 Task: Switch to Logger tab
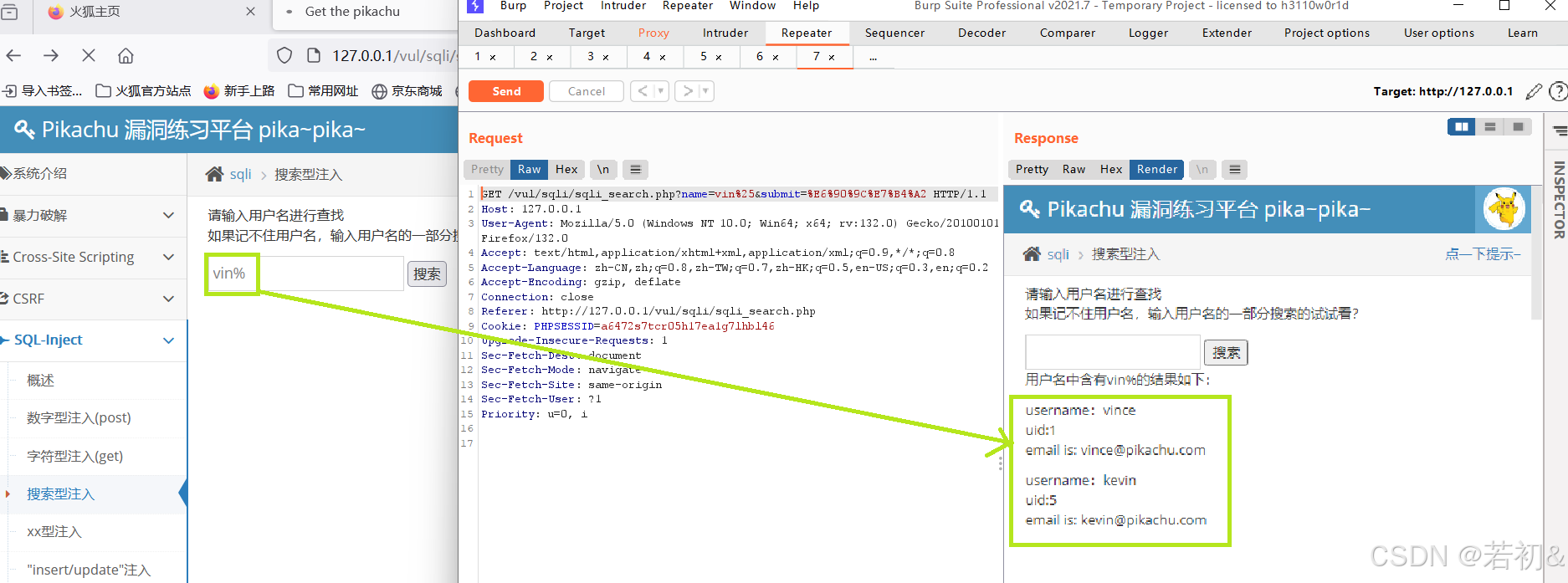(x=1148, y=33)
